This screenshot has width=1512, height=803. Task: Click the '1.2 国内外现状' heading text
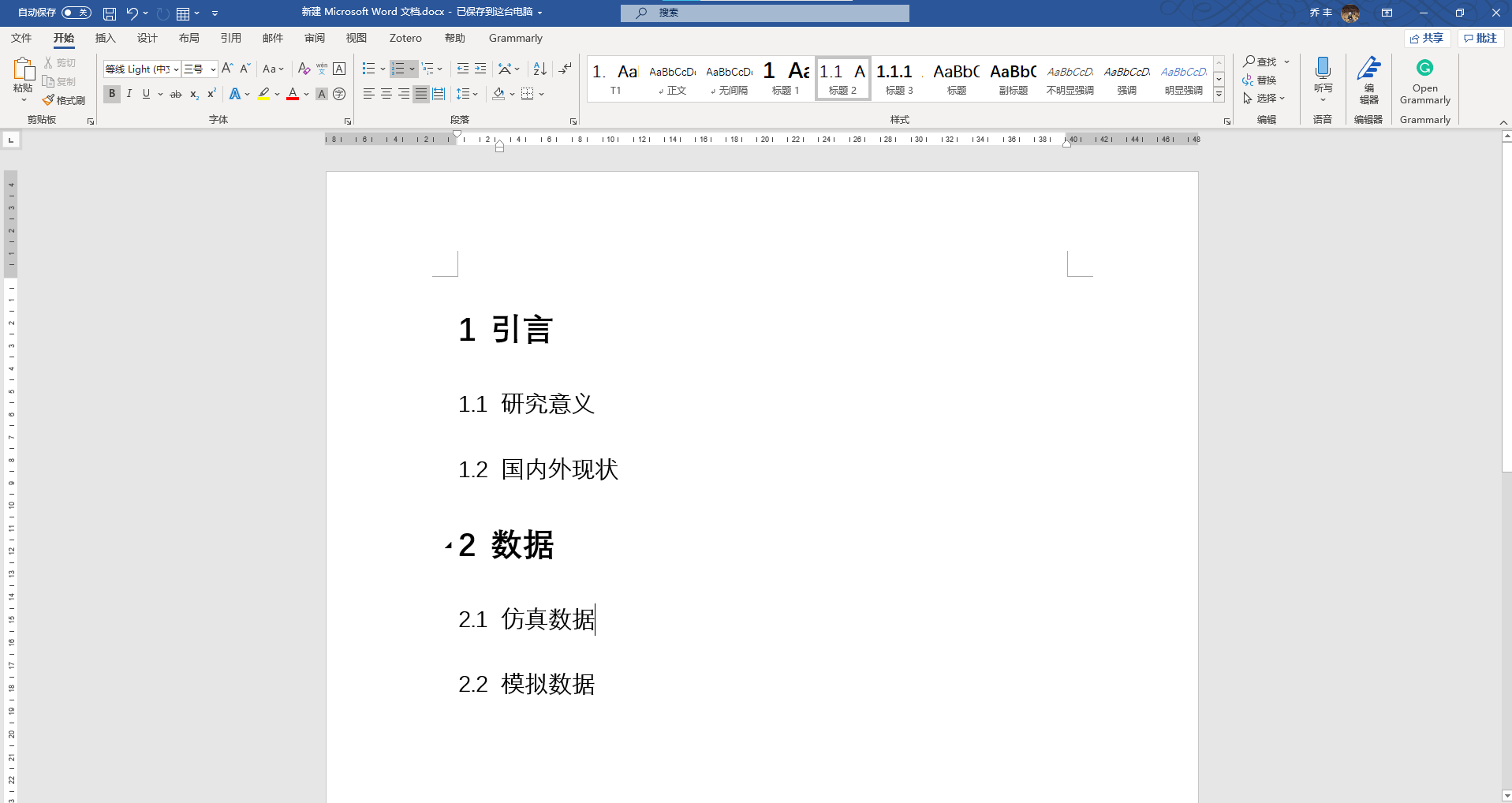[x=538, y=469]
